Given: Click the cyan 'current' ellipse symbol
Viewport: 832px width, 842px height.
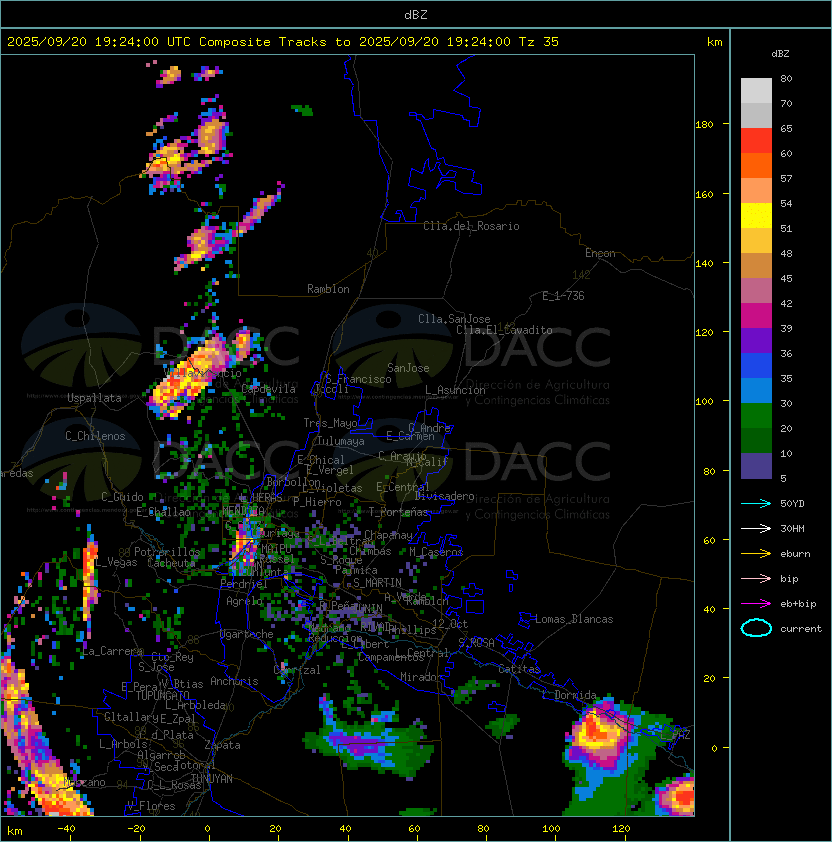Looking at the screenshot, I should [x=756, y=628].
